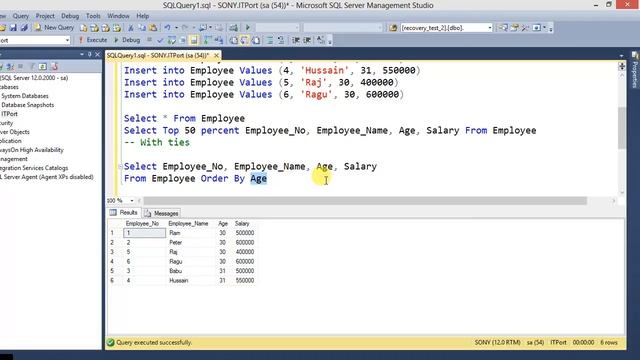Open the Project menu
The image size is (640, 360).
45,16
